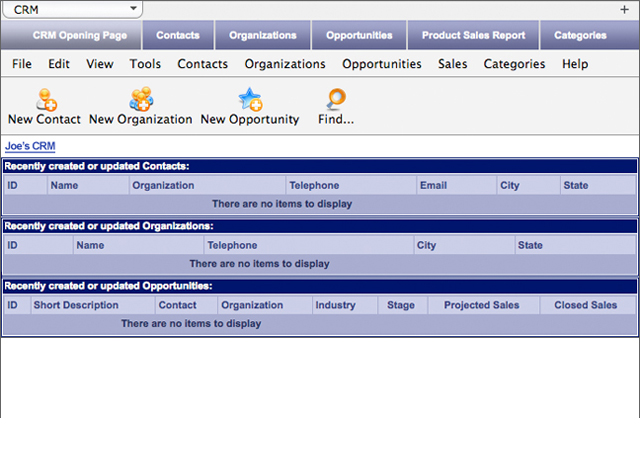Viewport: 640px width, 468px height.
Task: Click the New Opportunity star icon
Action: pyautogui.click(x=250, y=99)
